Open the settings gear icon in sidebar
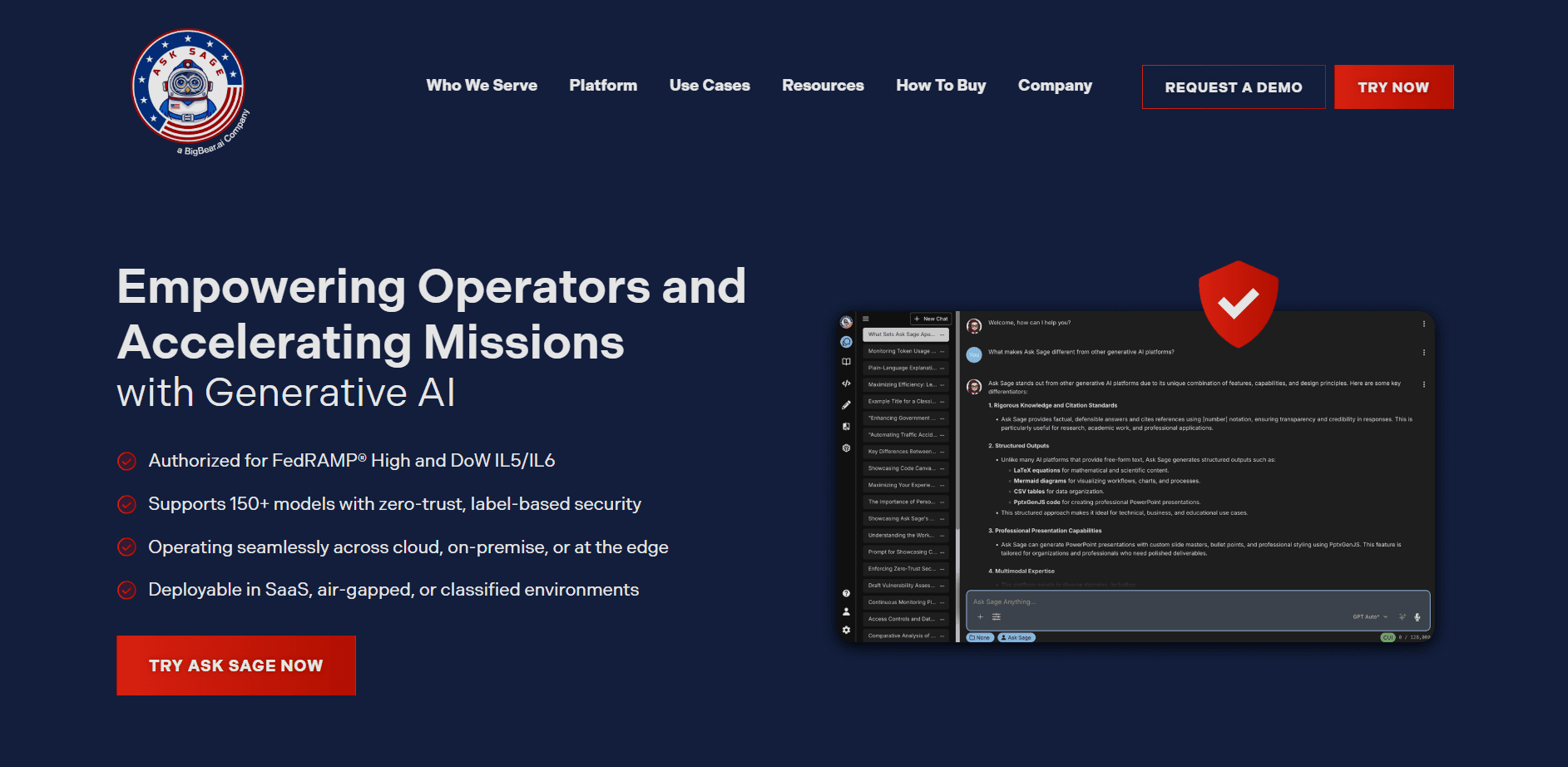This screenshot has width=1568, height=767. point(846,630)
